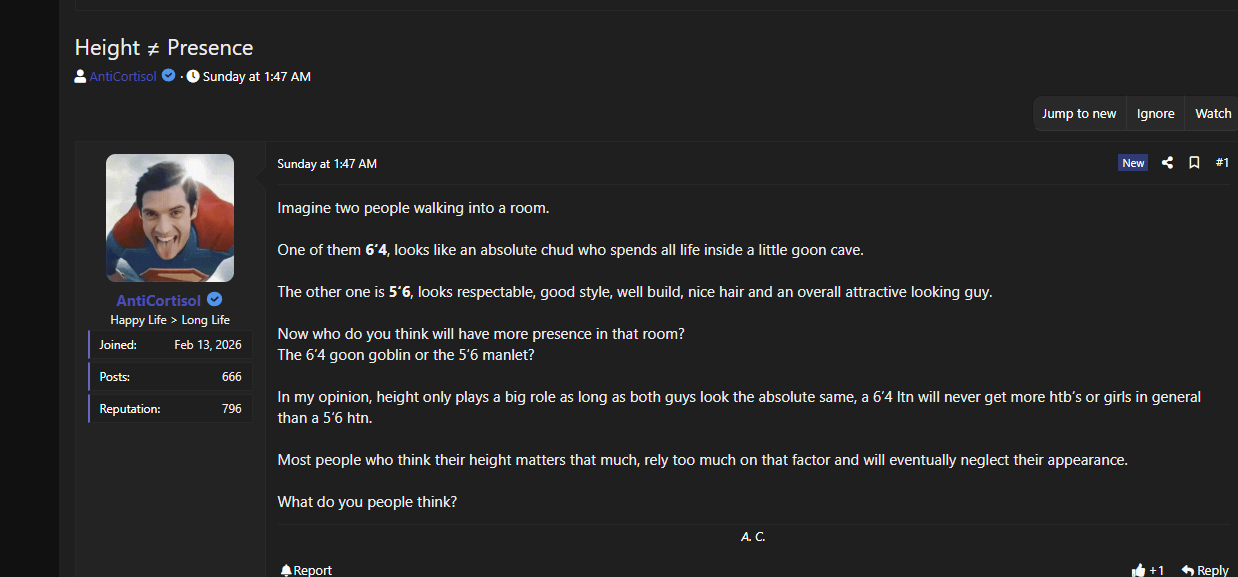Click the thumbs-up +1 like icon
This screenshot has width=1238, height=577.
(x=1138, y=570)
